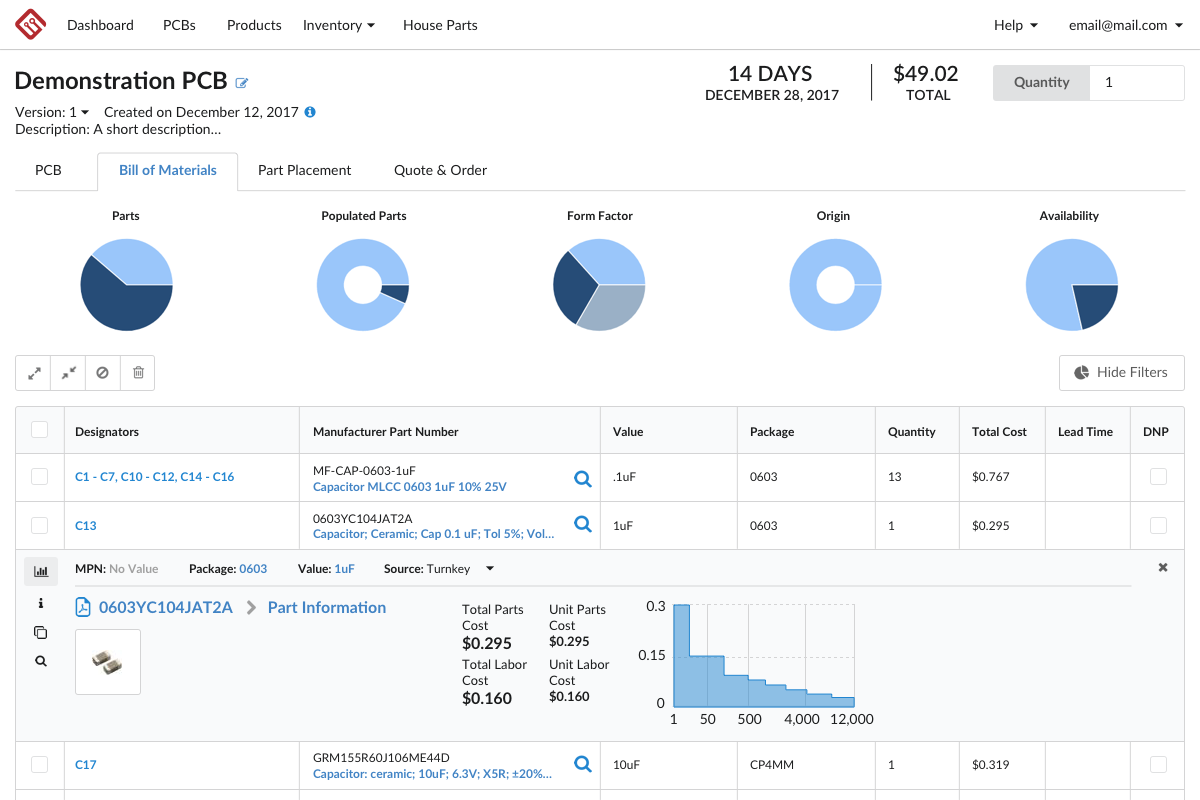The width and height of the screenshot is (1200, 800).
Task: Open part search from the detail sidebar magnifier
Action: [x=40, y=660]
